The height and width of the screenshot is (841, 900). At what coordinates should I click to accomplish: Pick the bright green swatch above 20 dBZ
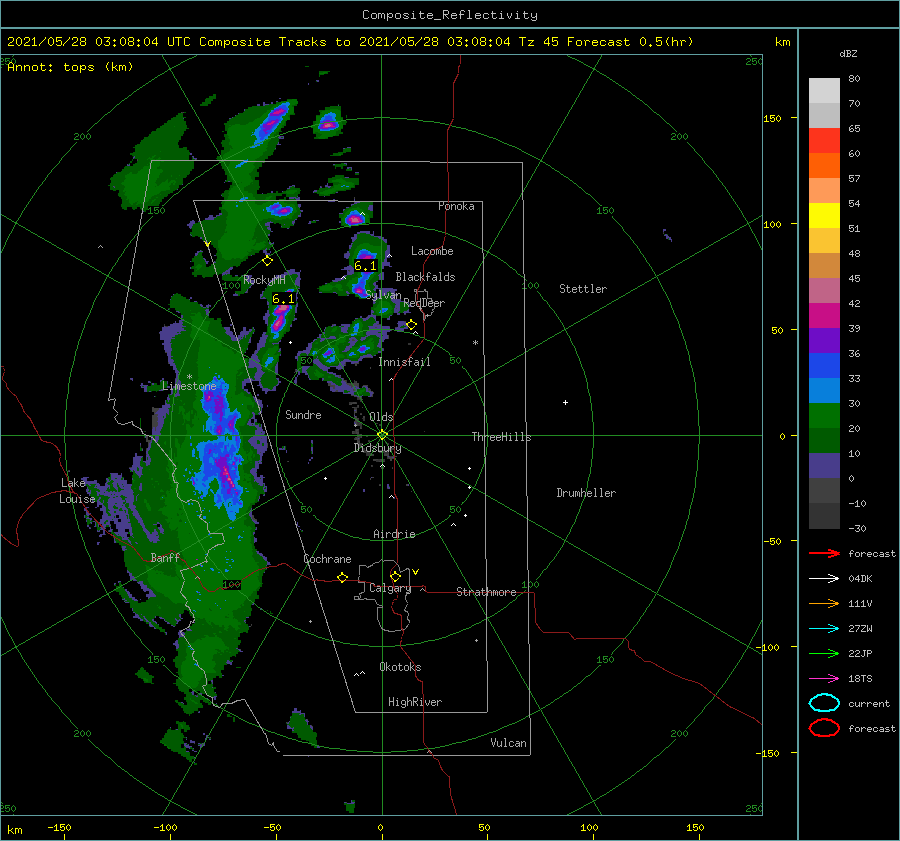pos(824,415)
